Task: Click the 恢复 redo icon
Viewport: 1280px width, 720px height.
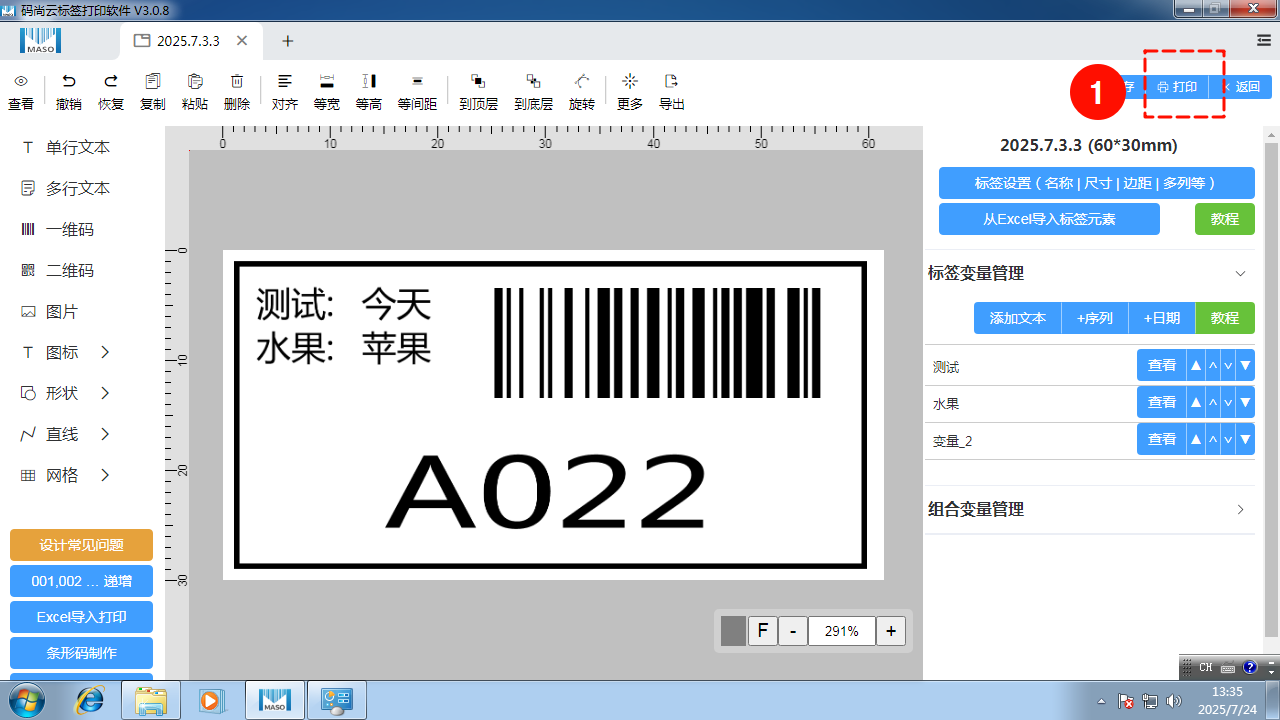Action: click(111, 81)
